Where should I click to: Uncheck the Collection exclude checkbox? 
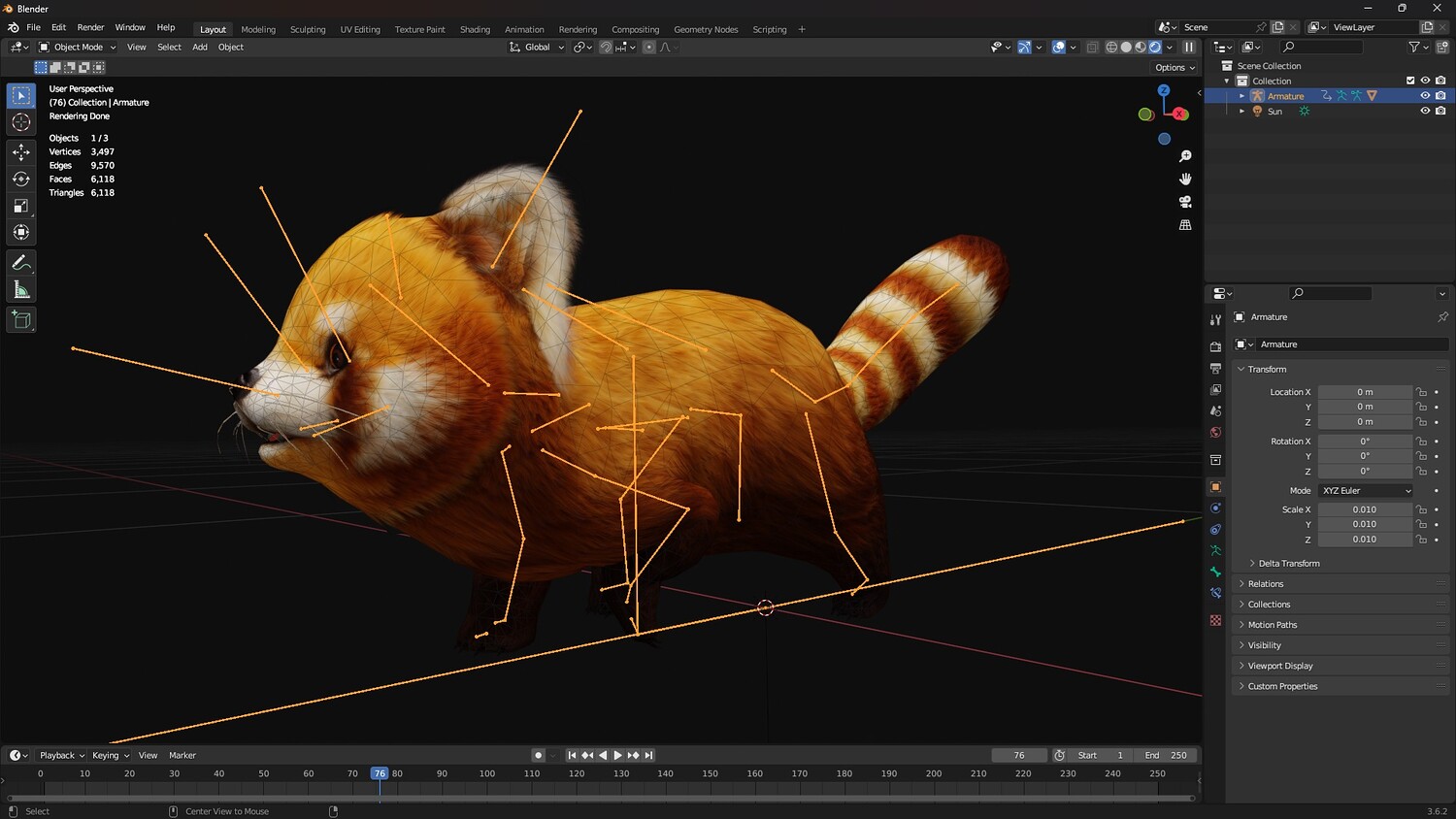pyautogui.click(x=1410, y=81)
